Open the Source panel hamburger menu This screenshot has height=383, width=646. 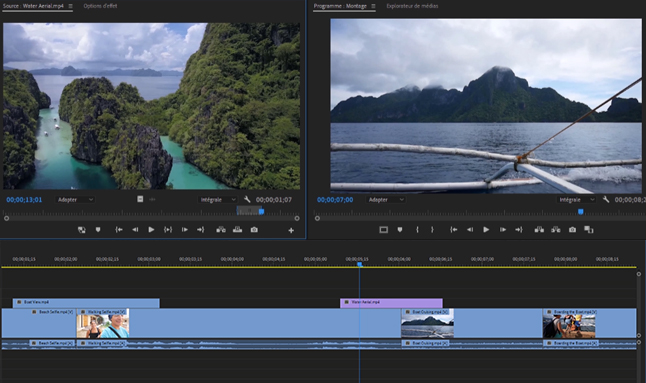click(70, 6)
